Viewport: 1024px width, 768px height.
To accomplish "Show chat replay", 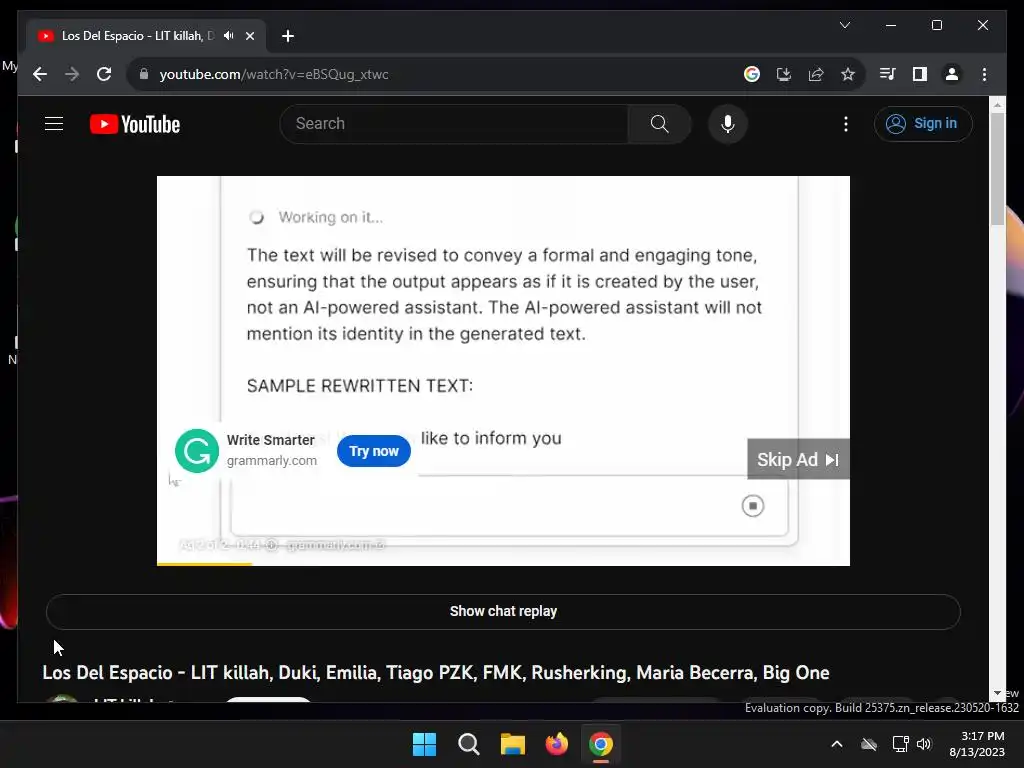I will pos(503,611).
